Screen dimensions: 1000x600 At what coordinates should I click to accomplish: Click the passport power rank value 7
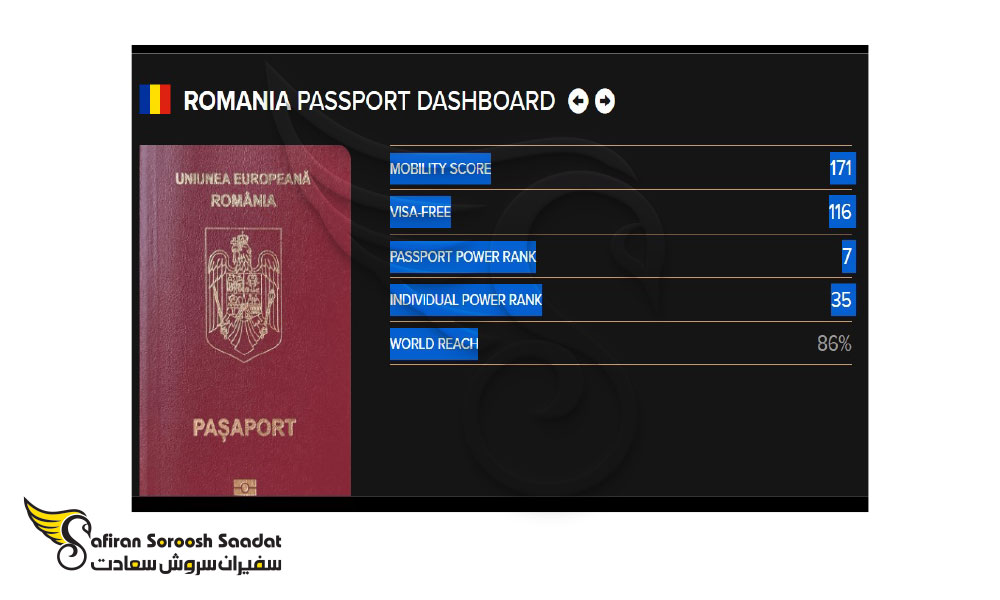848,256
